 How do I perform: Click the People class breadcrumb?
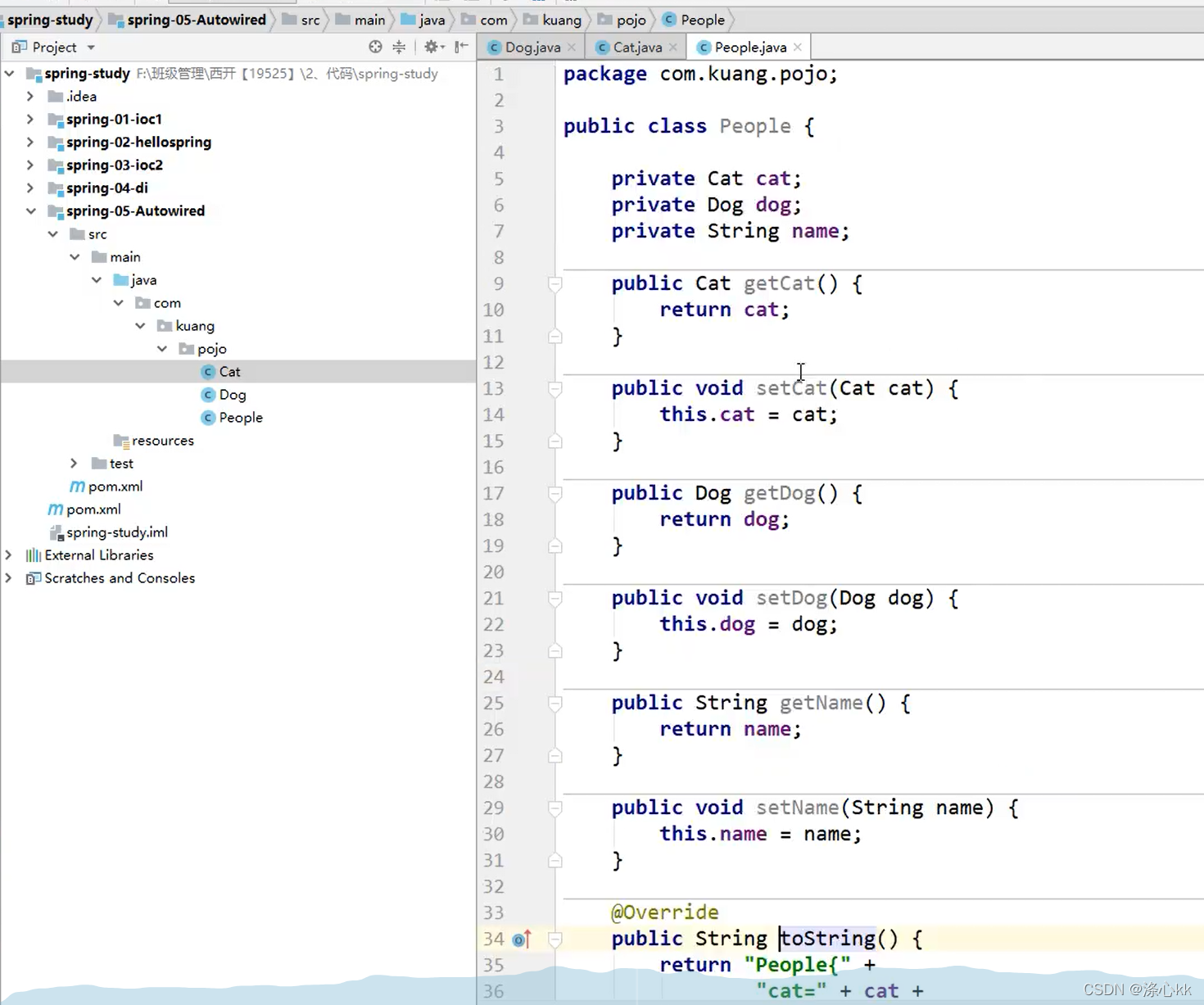[x=694, y=20]
